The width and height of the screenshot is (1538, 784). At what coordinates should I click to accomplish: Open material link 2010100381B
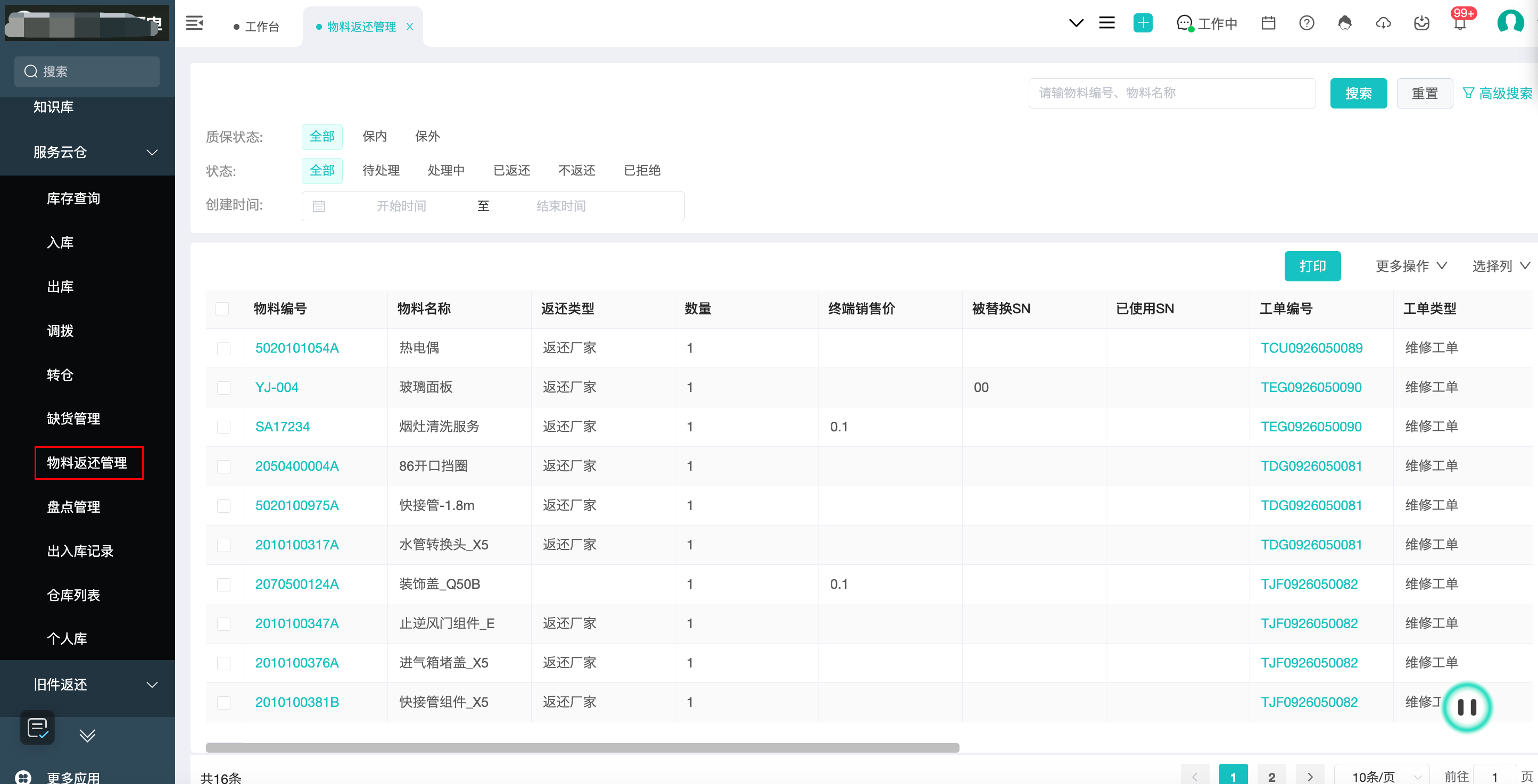click(x=297, y=703)
